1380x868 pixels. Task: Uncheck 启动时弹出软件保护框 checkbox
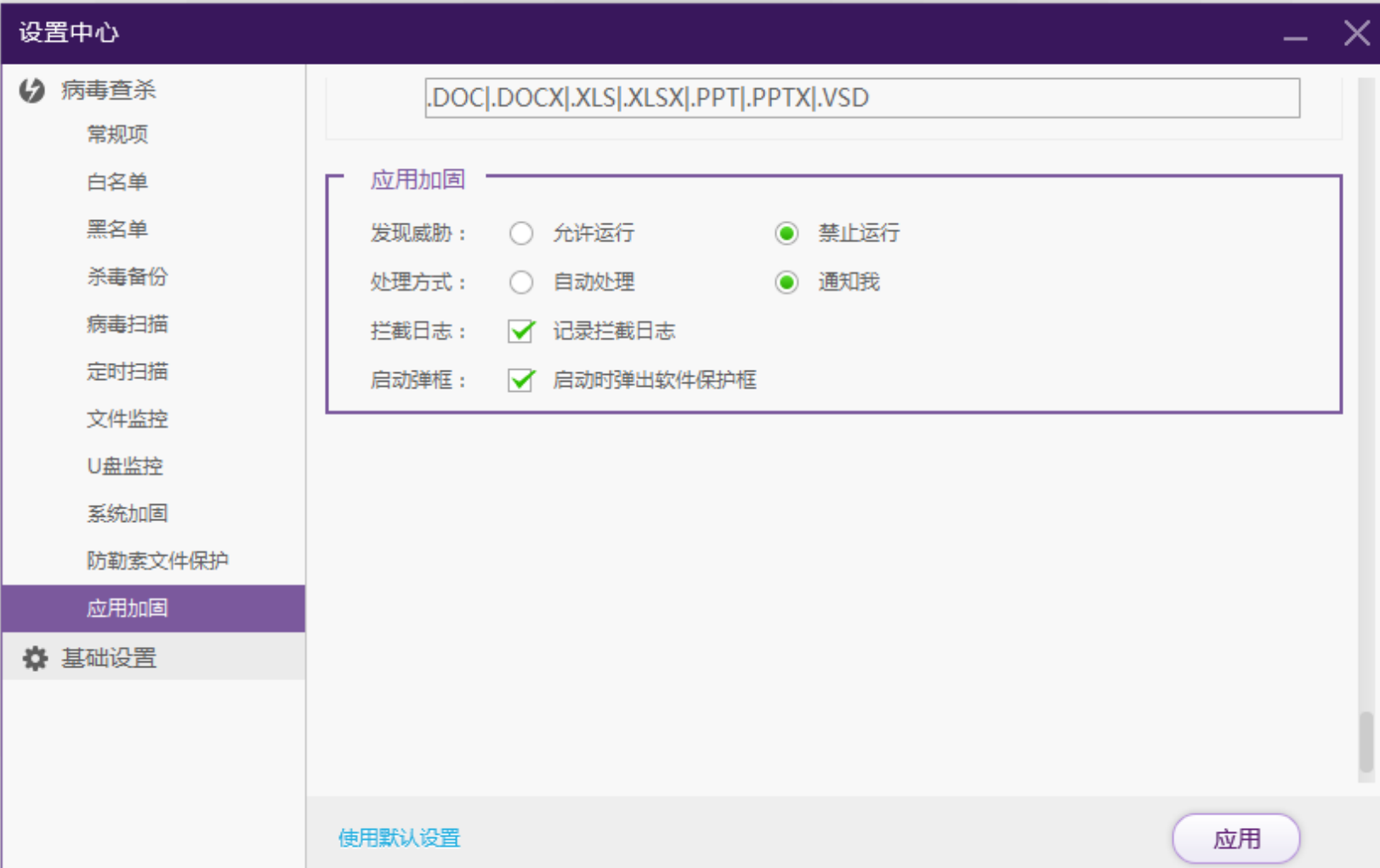point(521,380)
